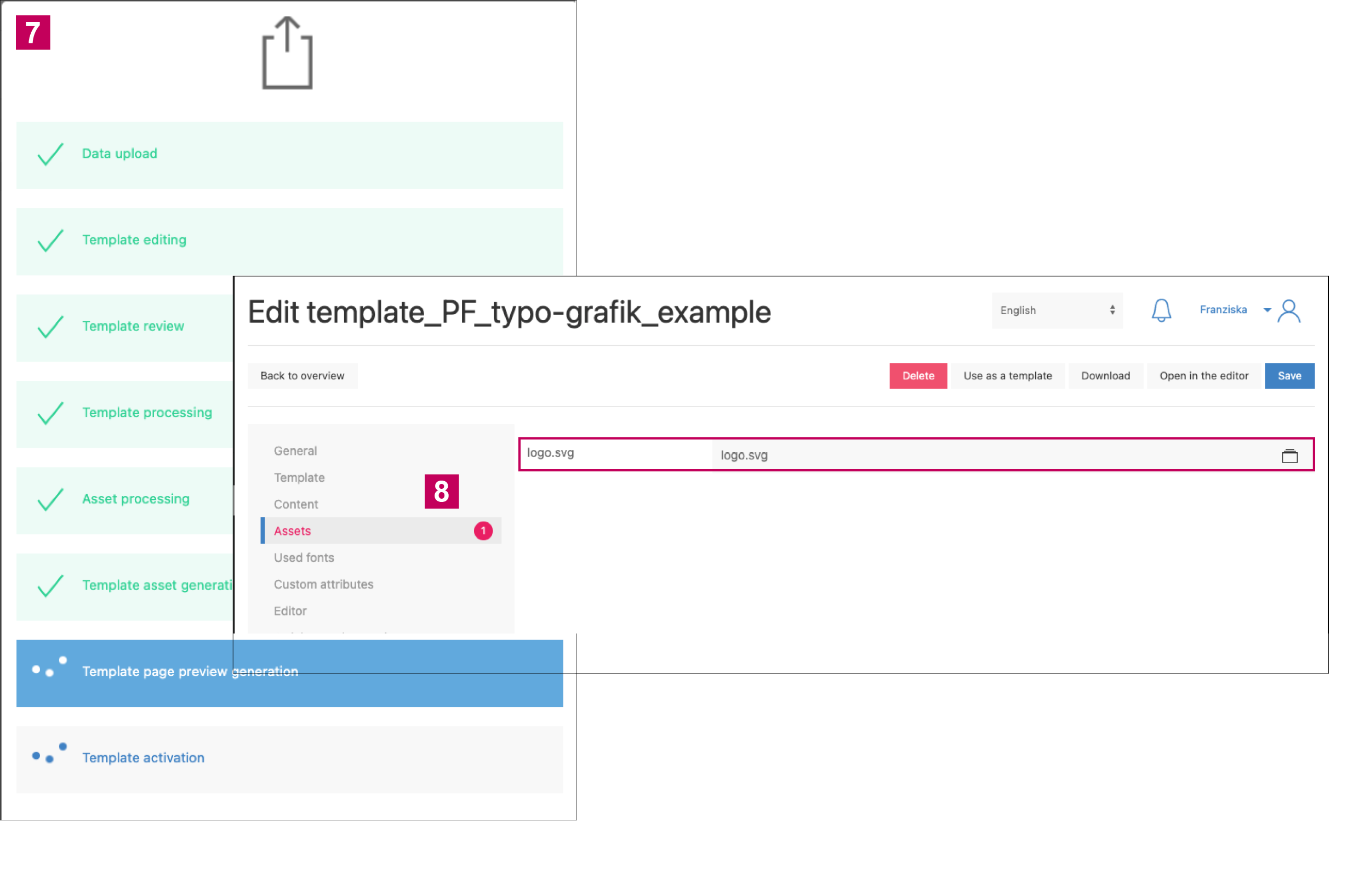Screen dimensions: 1370x896
Task: Expand the Franziska user menu arrow
Action: [1267, 310]
